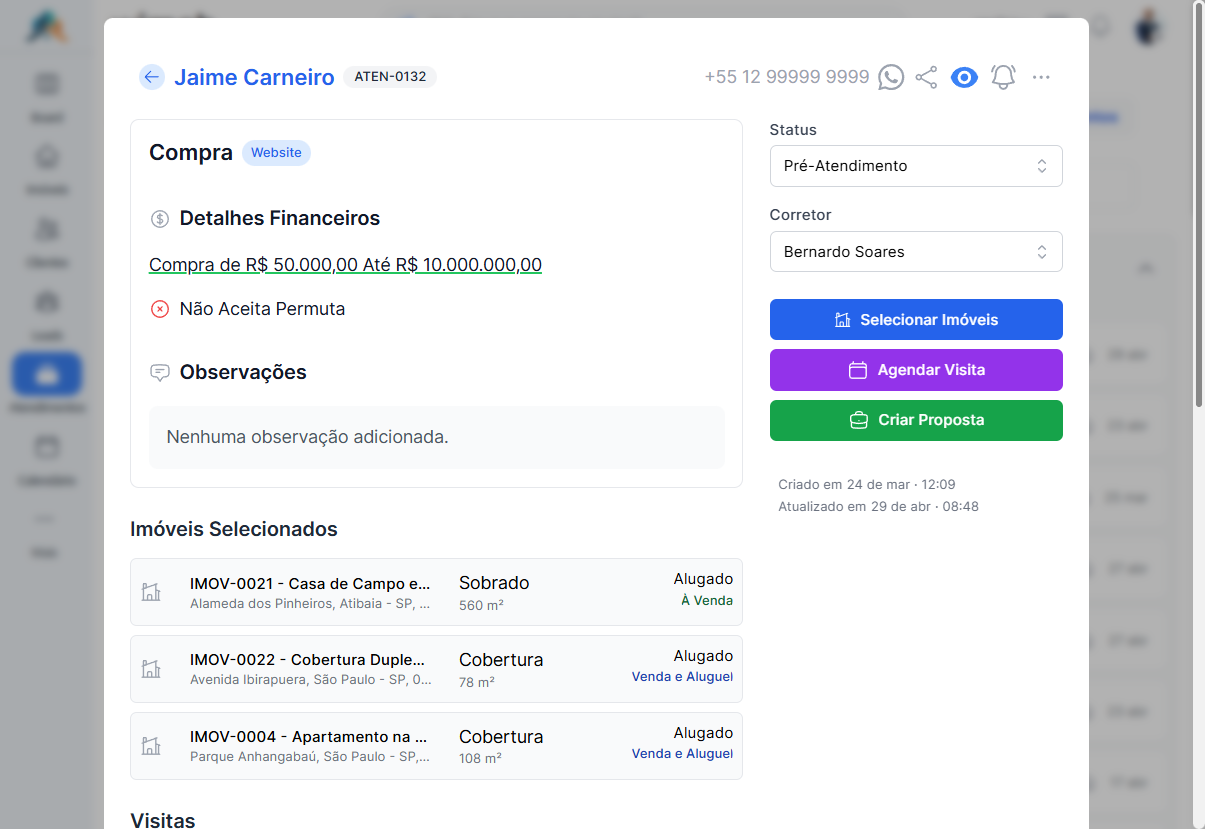1205x829 pixels.
Task: Click the Atualizado em 29 de abr timestamp
Action: click(878, 506)
